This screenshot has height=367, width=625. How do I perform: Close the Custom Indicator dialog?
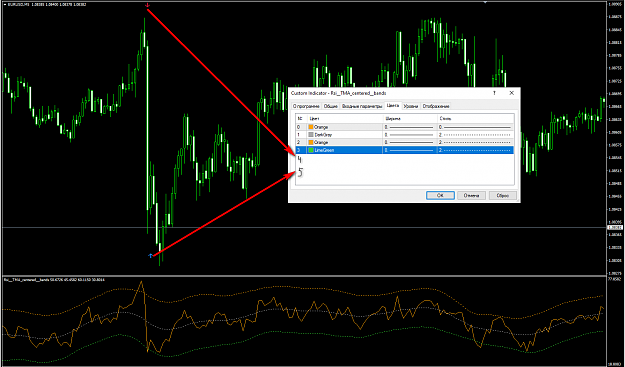[x=511, y=93]
